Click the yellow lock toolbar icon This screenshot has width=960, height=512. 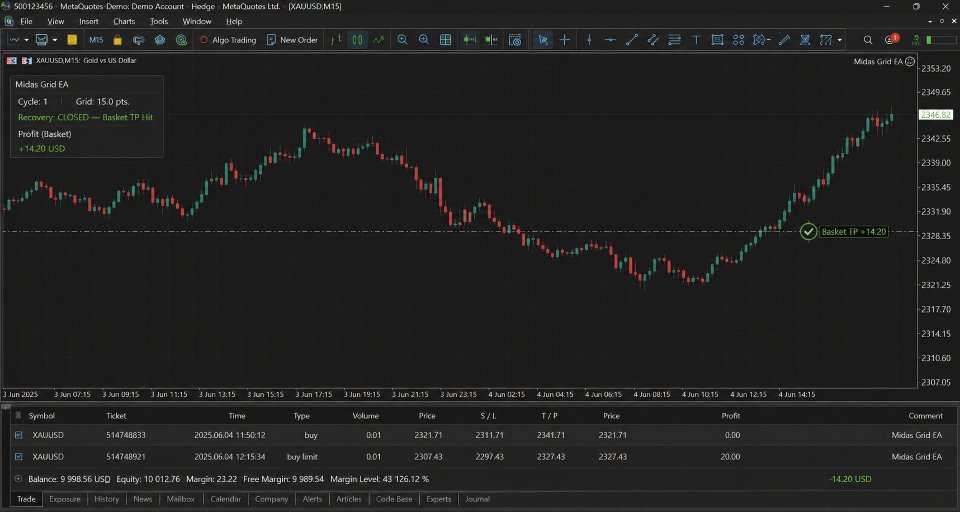coord(118,40)
